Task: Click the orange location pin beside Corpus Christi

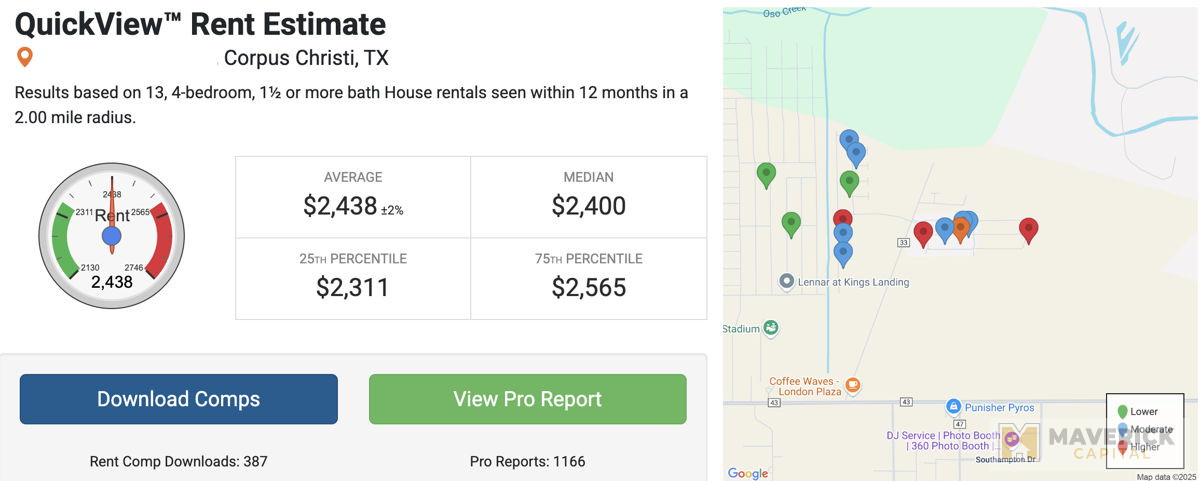Action: (x=26, y=57)
